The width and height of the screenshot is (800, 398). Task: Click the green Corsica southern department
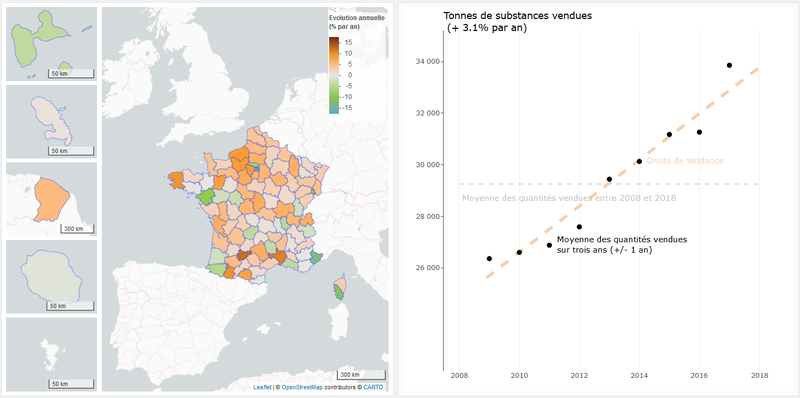pos(338,292)
